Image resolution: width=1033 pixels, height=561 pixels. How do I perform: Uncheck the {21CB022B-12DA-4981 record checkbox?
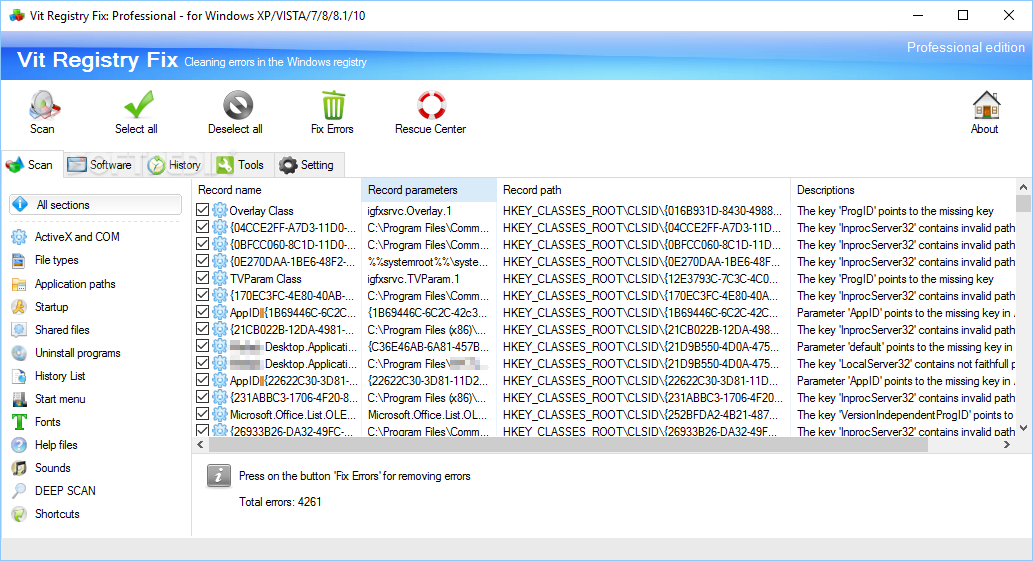pyautogui.click(x=202, y=329)
